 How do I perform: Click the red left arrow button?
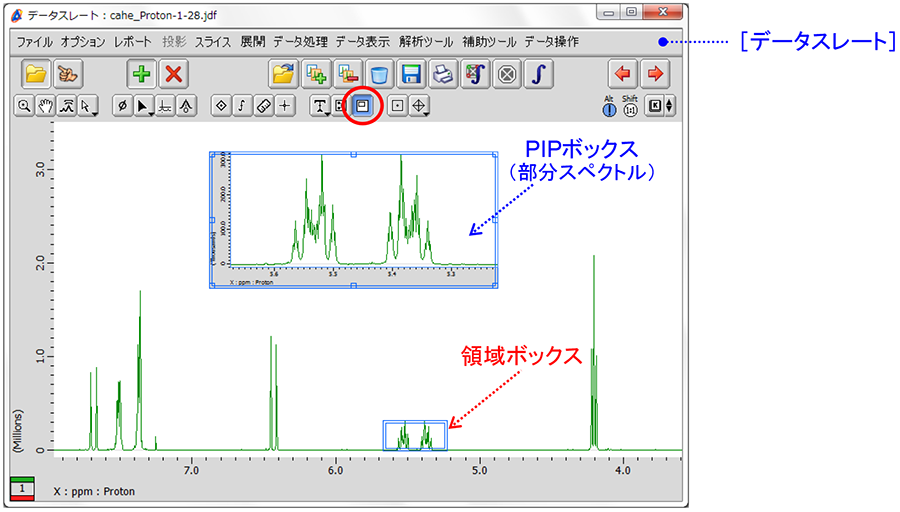pos(623,74)
